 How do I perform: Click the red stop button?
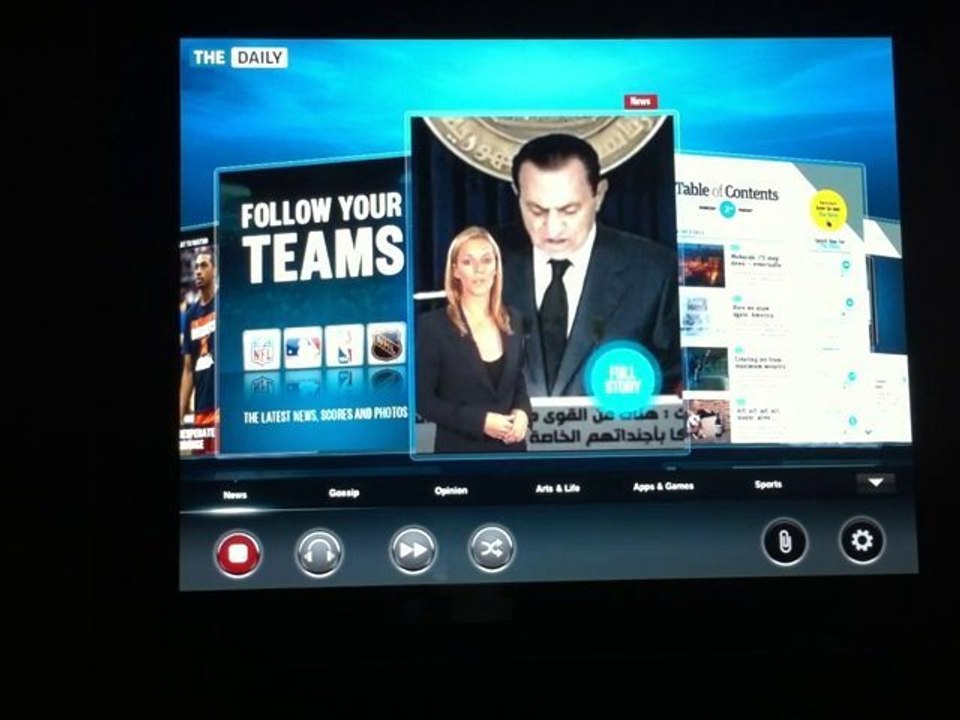tap(238, 553)
